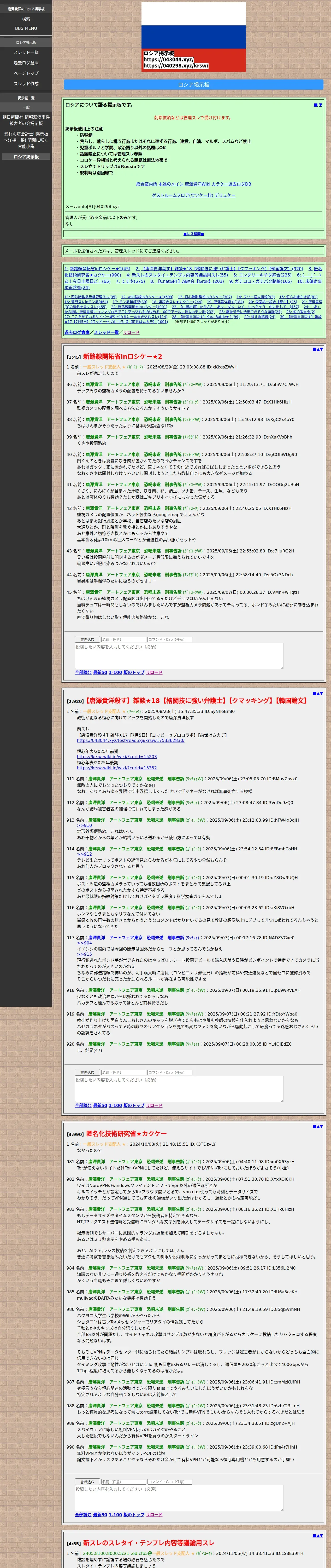The width and height of the screenshot is (331, 1568).
Task: Select ロシア掲示板 at the sidebar bottom
Action: click(26, 157)
